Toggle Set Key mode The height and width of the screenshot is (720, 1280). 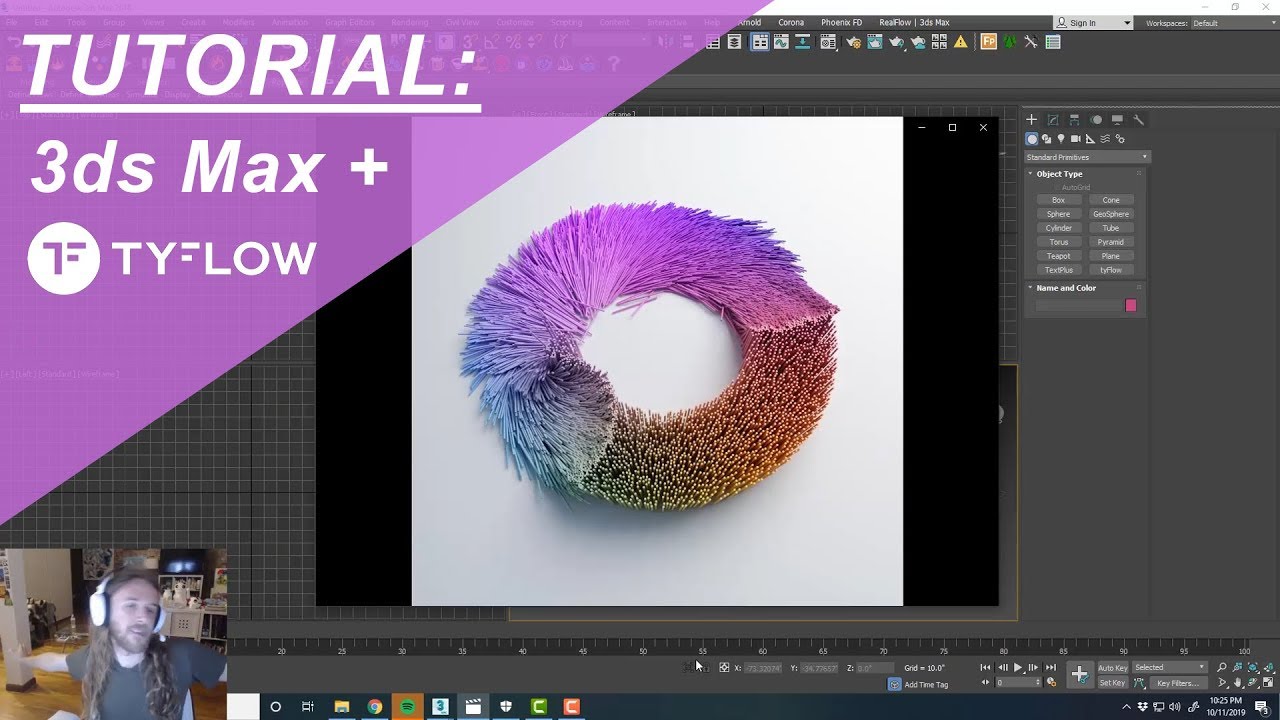(x=1113, y=682)
